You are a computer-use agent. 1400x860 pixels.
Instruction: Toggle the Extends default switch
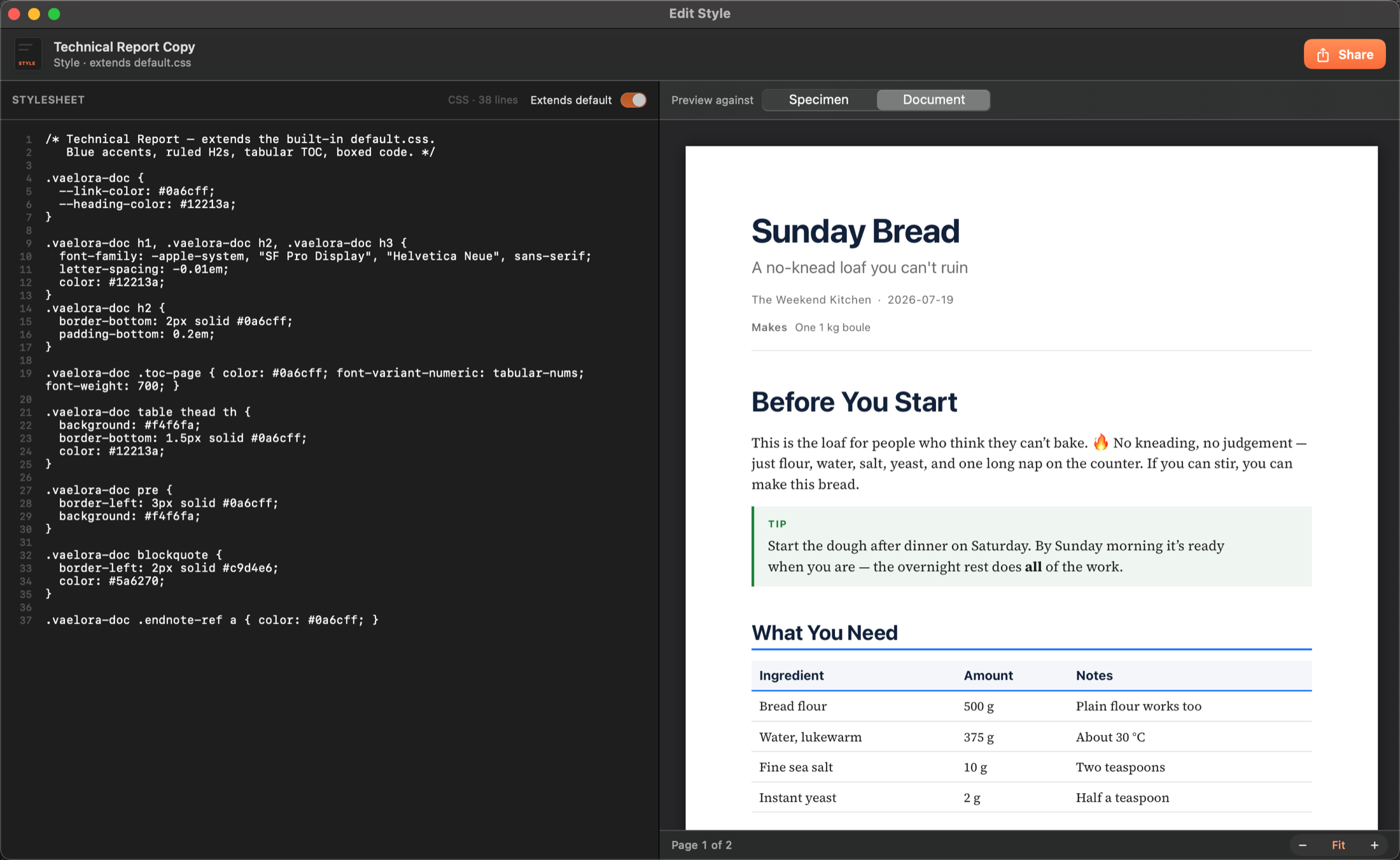point(633,100)
